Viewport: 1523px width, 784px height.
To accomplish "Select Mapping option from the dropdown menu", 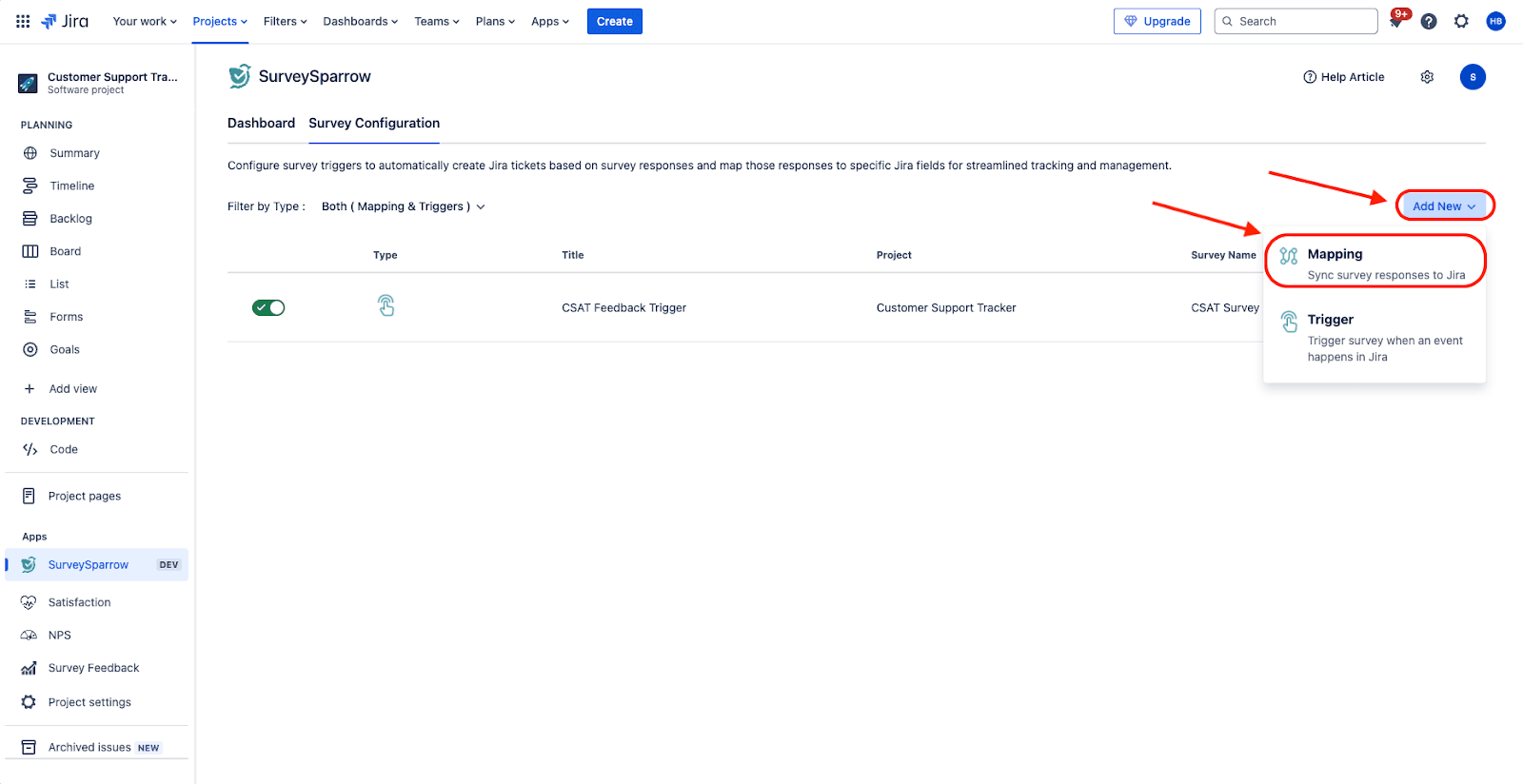I will [1375, 263].
